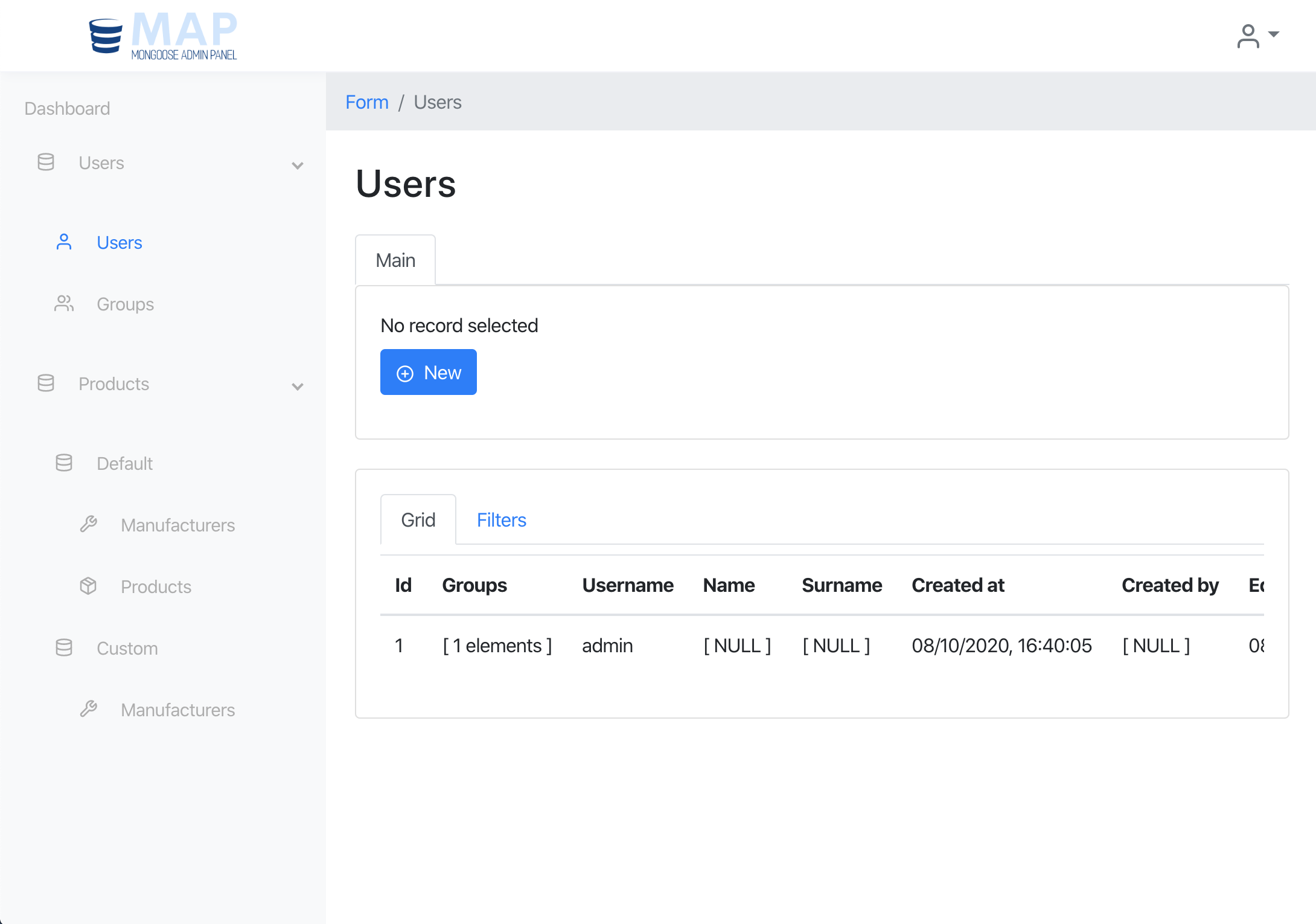
Task: Open the Dashboard sidebar link
Action: (x=67, y=108)
